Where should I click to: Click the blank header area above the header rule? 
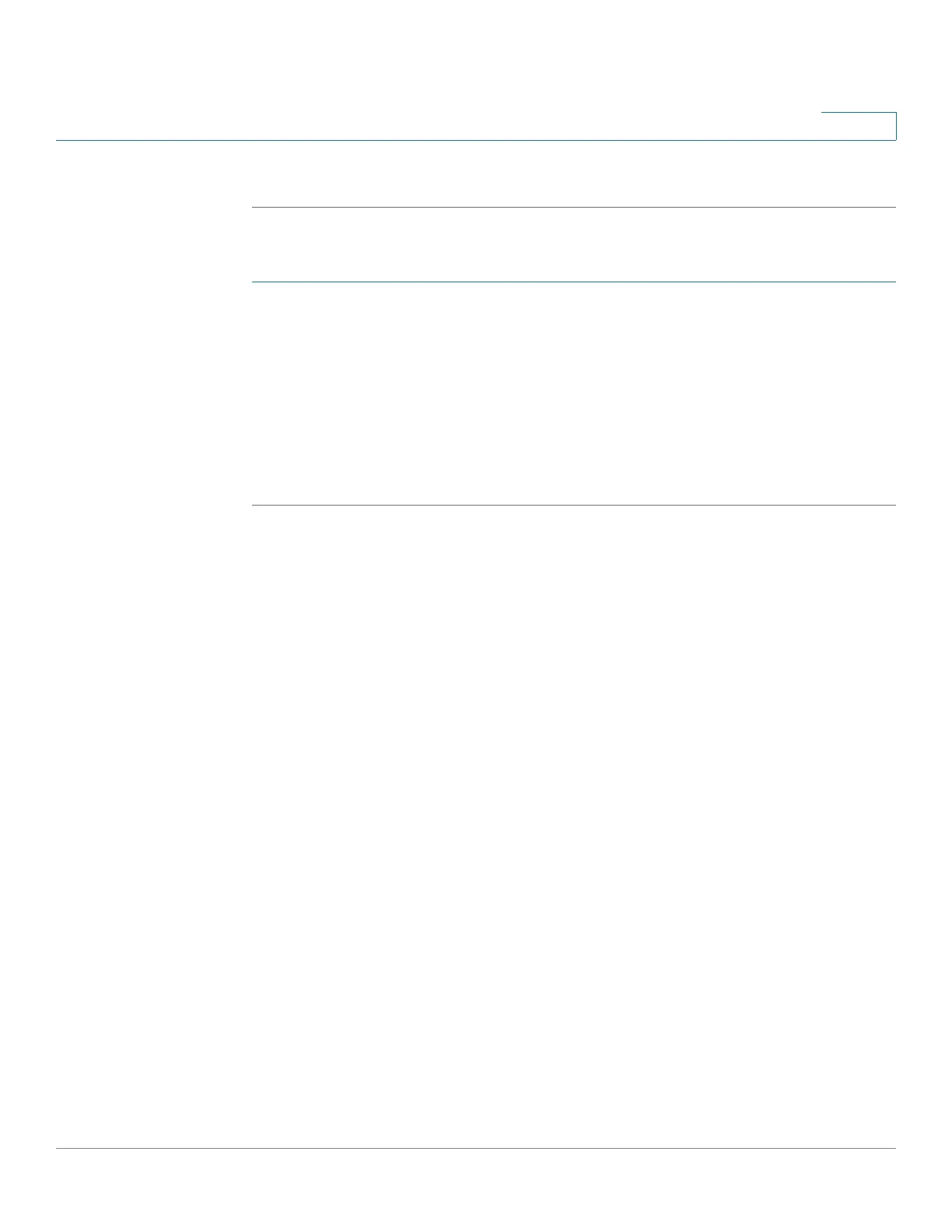coord(436,70)
